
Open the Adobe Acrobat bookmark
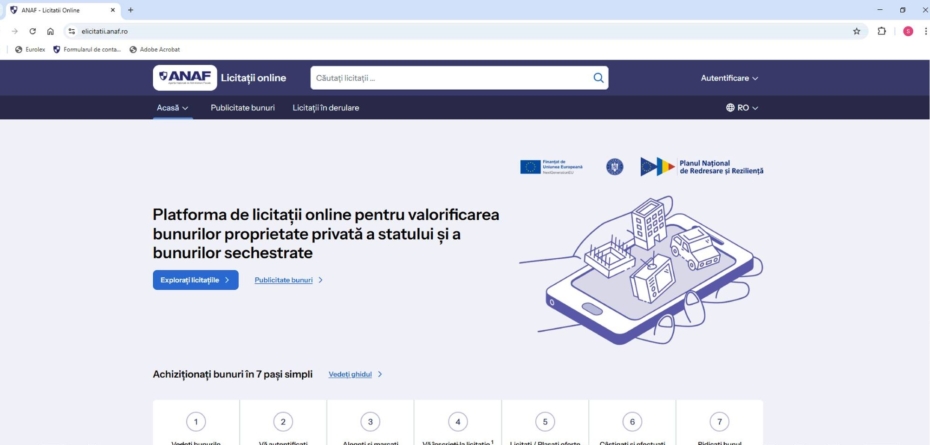[155, 50]
